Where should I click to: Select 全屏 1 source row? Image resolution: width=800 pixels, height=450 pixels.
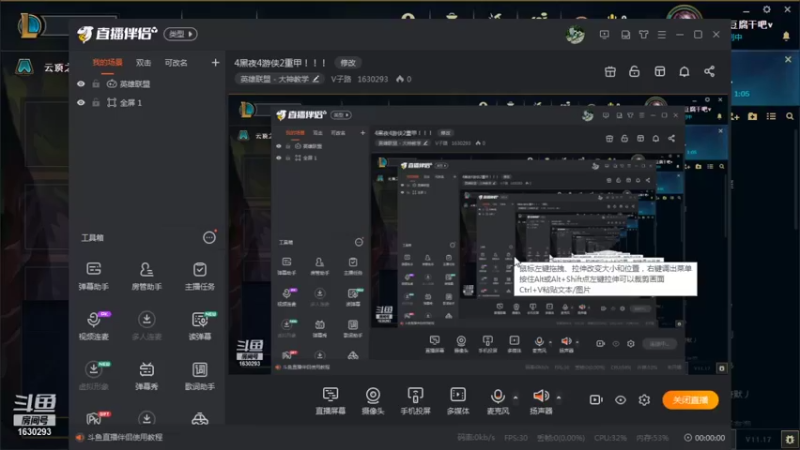point(148,103)
